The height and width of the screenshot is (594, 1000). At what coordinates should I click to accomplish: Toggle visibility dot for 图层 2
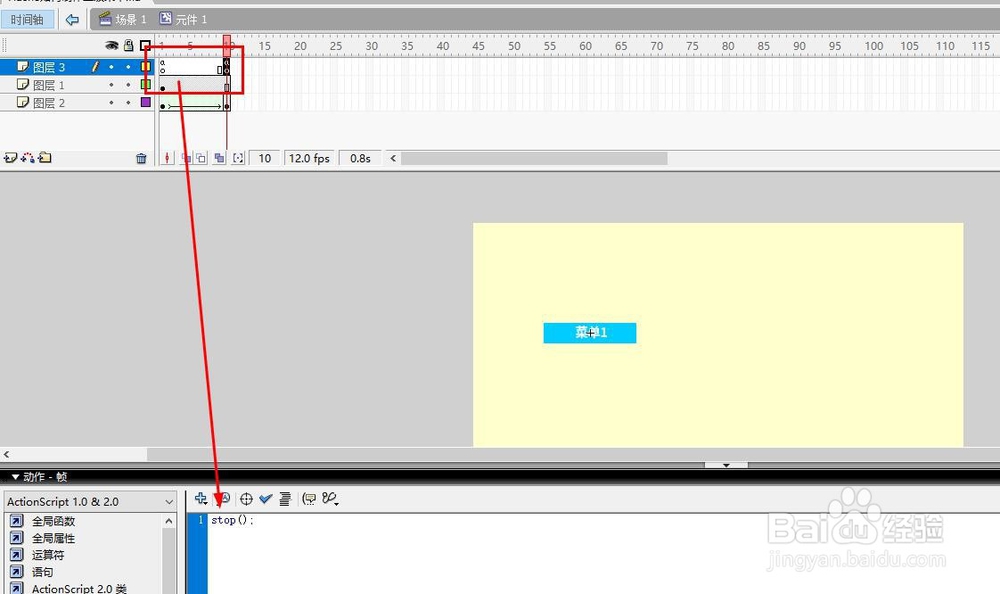point(112,103)
